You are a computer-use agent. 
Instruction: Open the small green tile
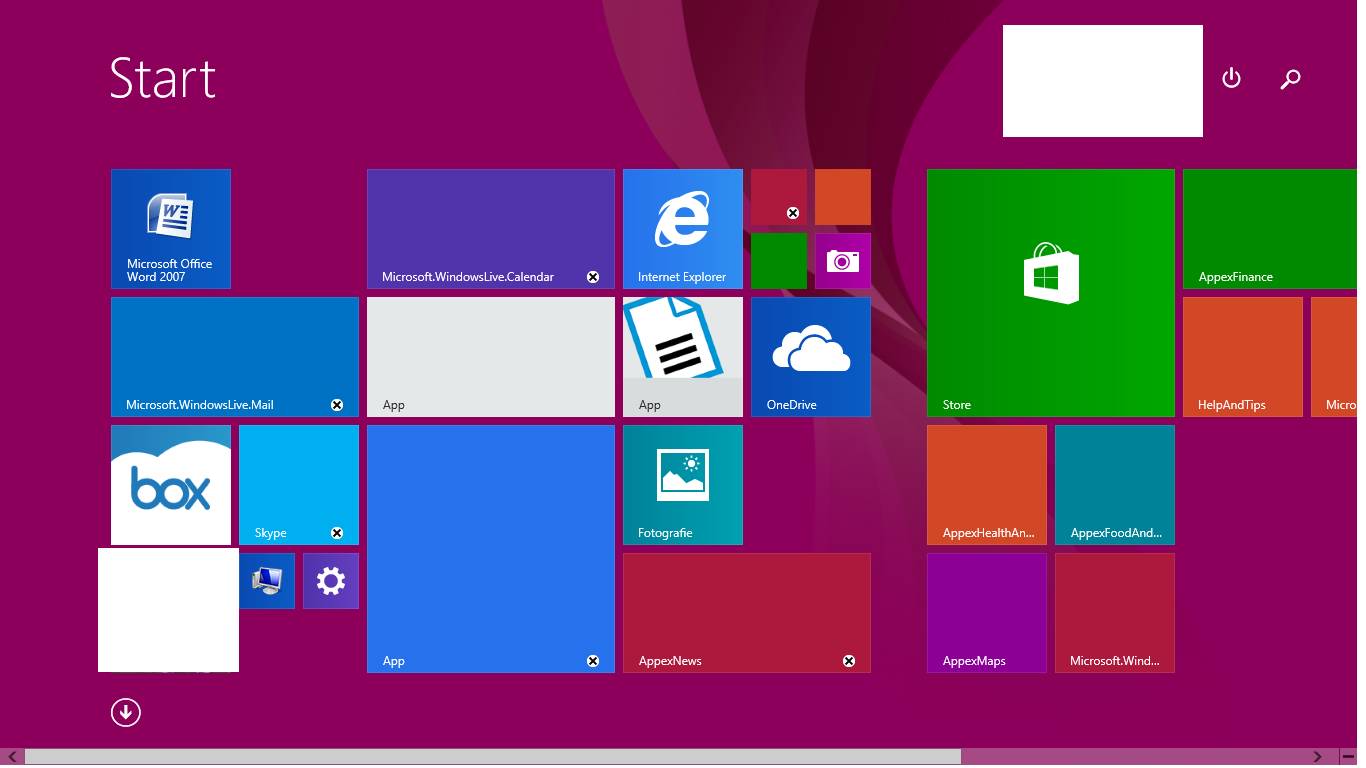[779, 261]
